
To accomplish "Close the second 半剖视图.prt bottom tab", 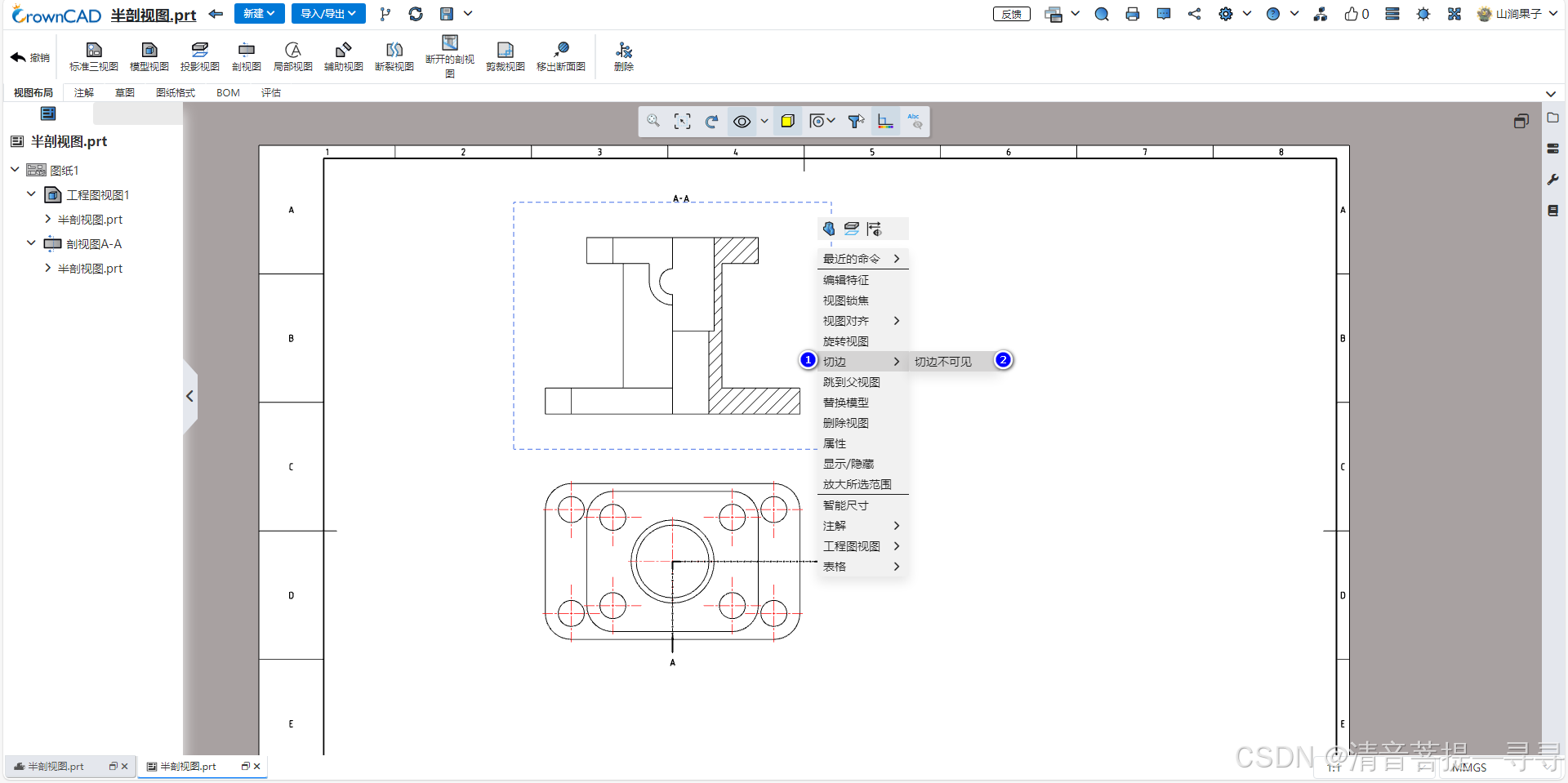I will pos(256,766).
